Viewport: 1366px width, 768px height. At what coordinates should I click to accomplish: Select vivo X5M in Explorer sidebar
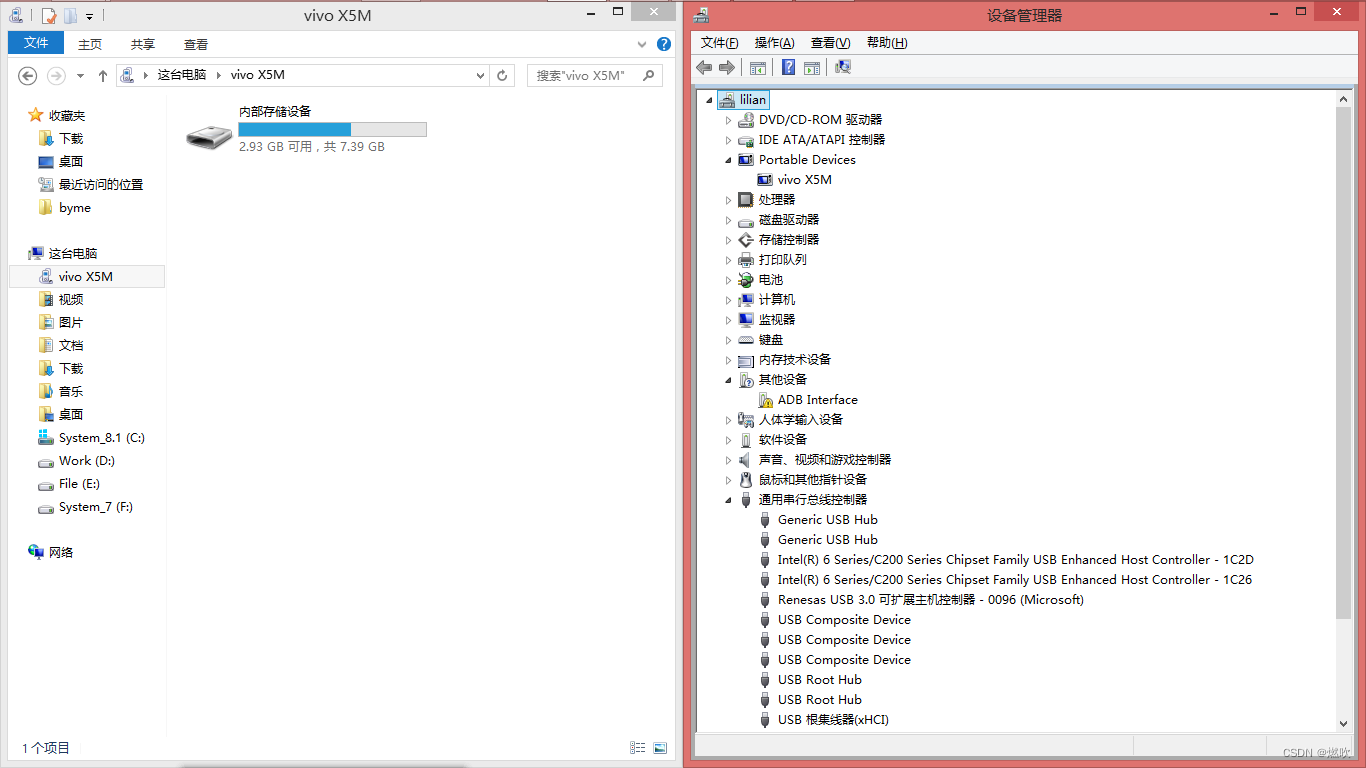[x=86, y=277]
